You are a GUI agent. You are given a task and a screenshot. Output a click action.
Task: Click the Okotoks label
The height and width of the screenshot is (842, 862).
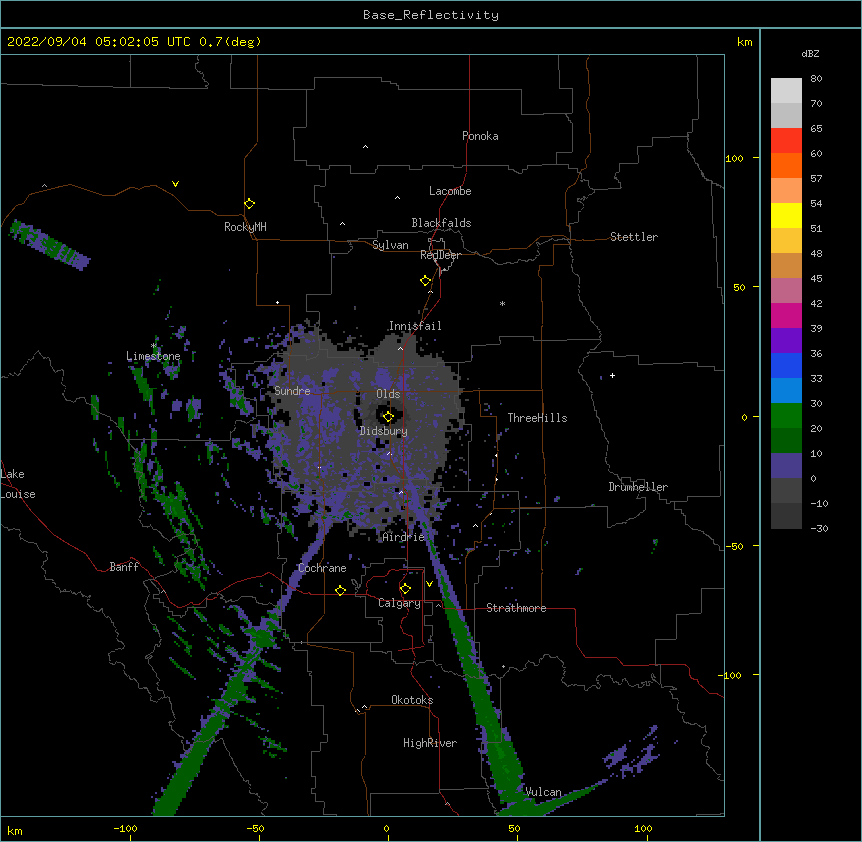coord(412,700)
